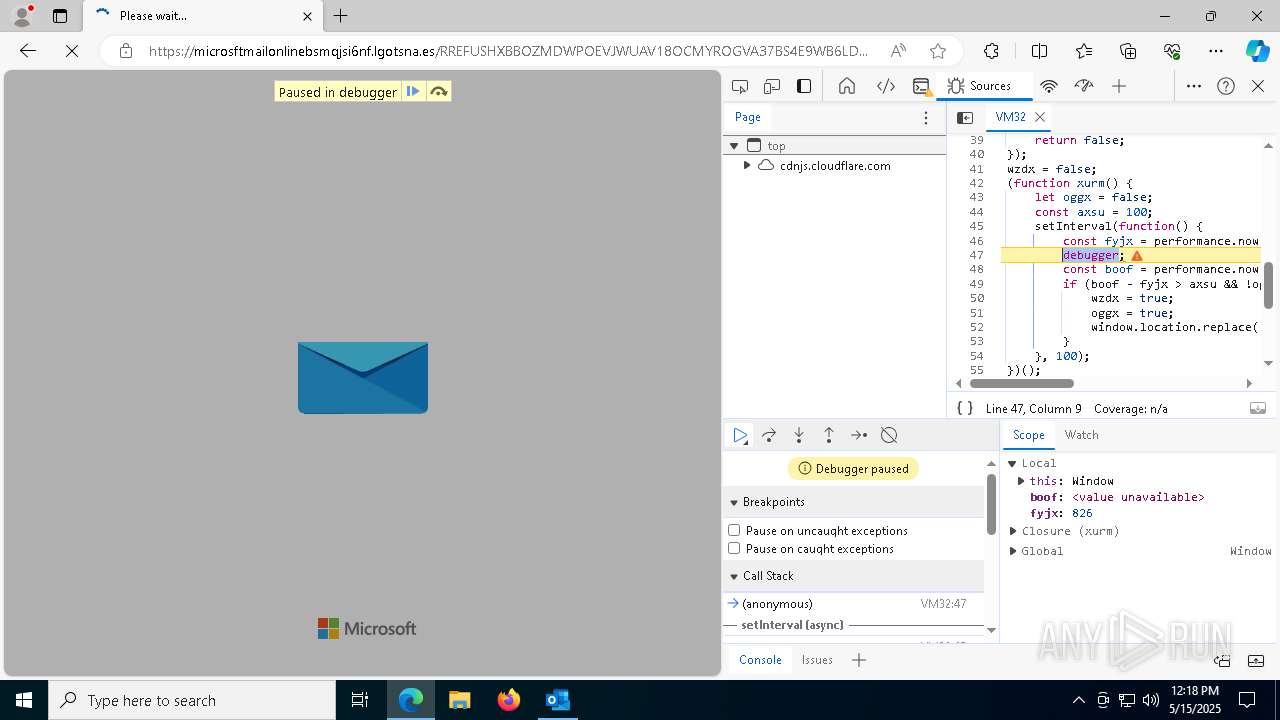Image resolution: width=1280 pixels, height=720 pixels.
Task: Open Outlook from the taskbar
Action: tap(558, 700)
